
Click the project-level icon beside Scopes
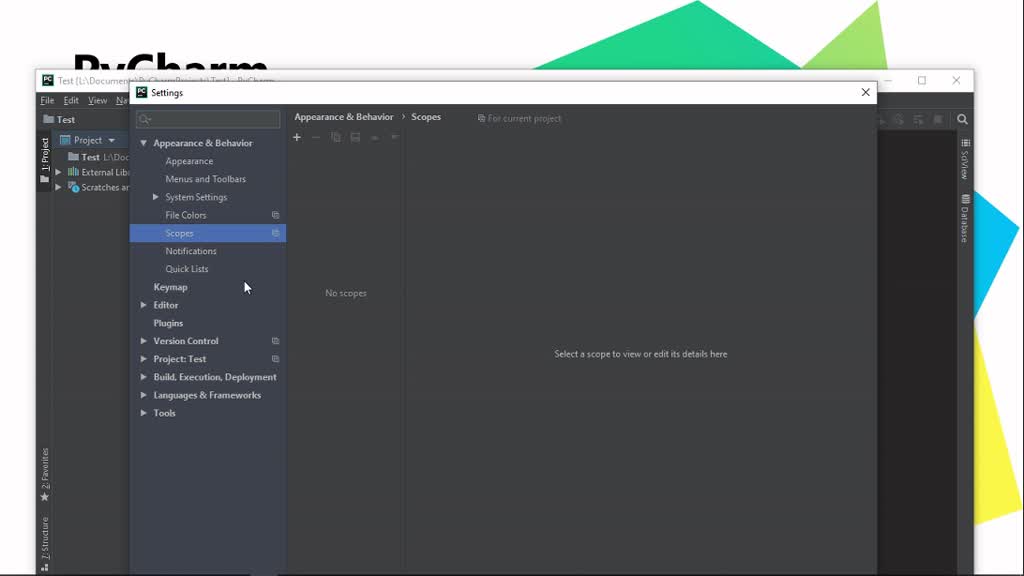[276, 233]
